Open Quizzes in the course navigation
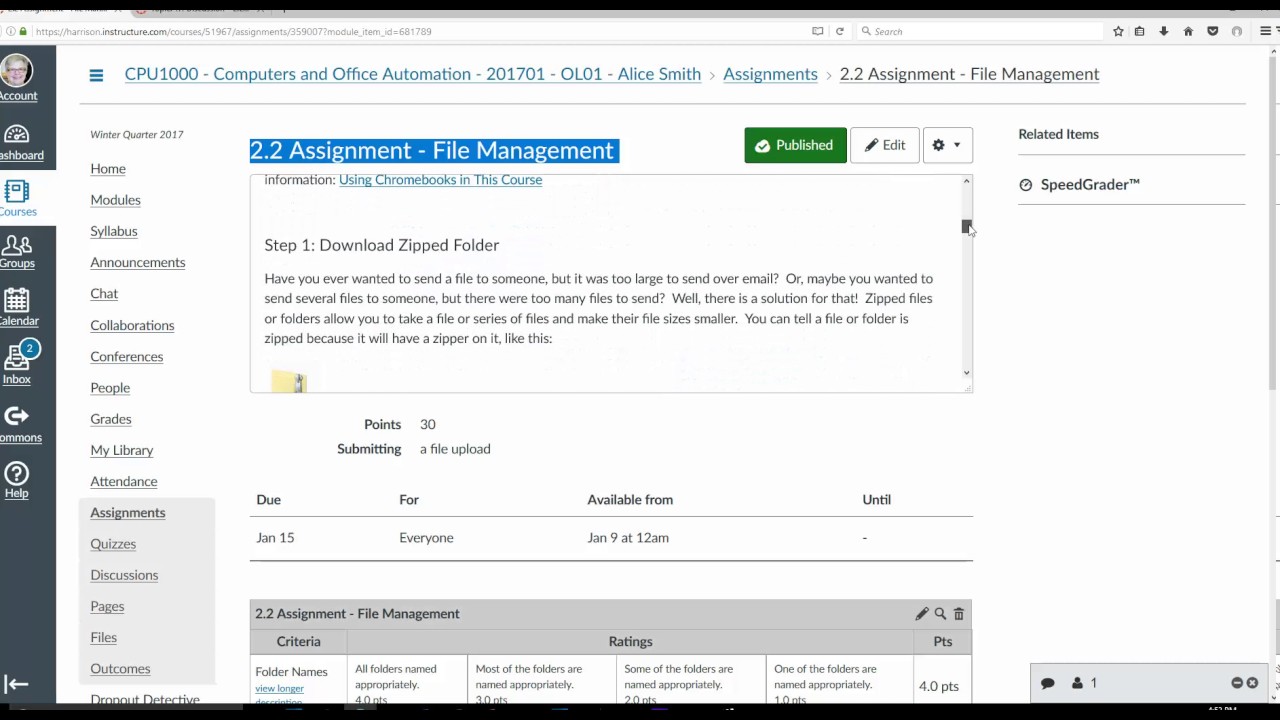Viewport: 1280px width, 720px height. pos(113,544)
